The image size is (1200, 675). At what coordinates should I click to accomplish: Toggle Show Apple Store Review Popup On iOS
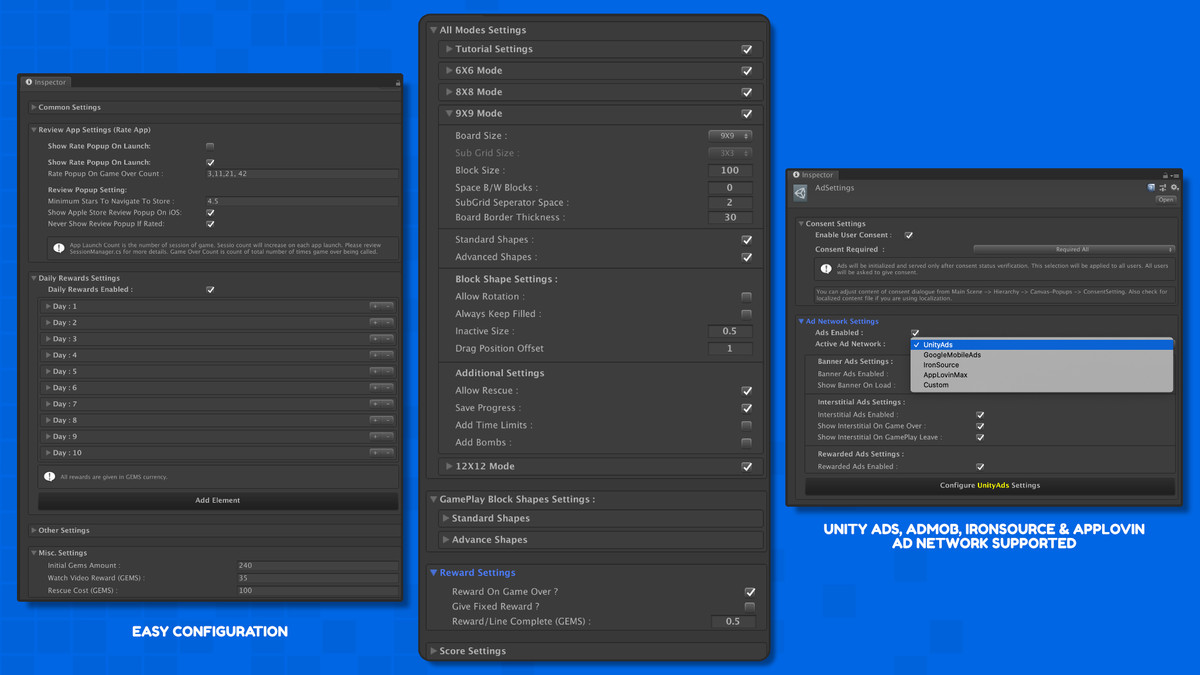pyautogui.click(x=210, y=213)
